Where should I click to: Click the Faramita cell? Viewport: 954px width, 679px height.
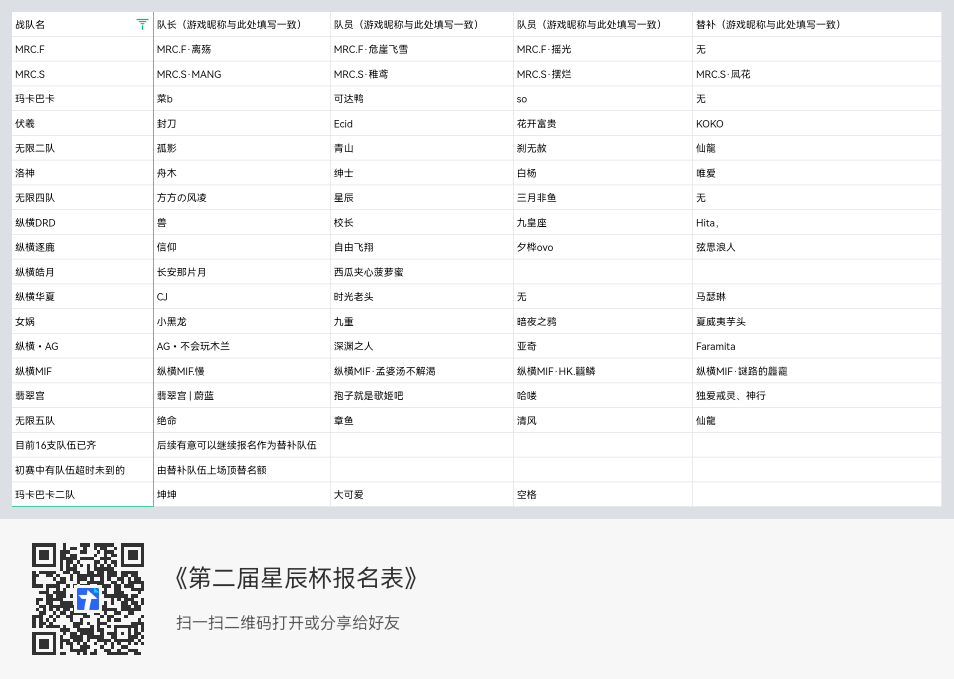(816, 346)
